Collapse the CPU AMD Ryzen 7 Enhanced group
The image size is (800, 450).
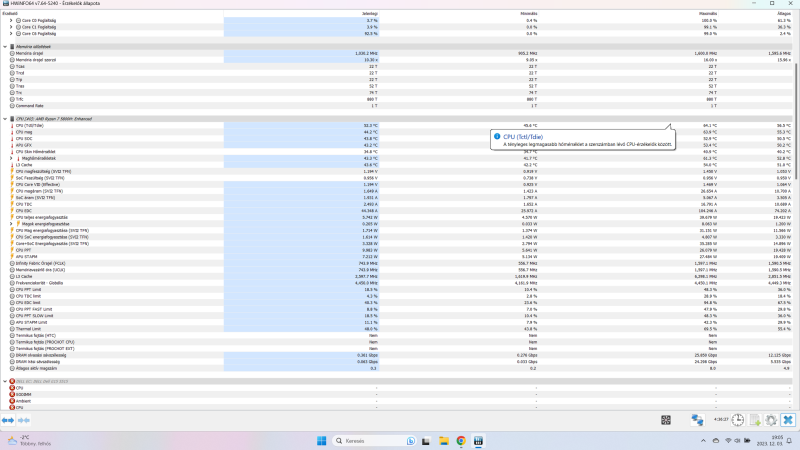(x=5, y=119)
